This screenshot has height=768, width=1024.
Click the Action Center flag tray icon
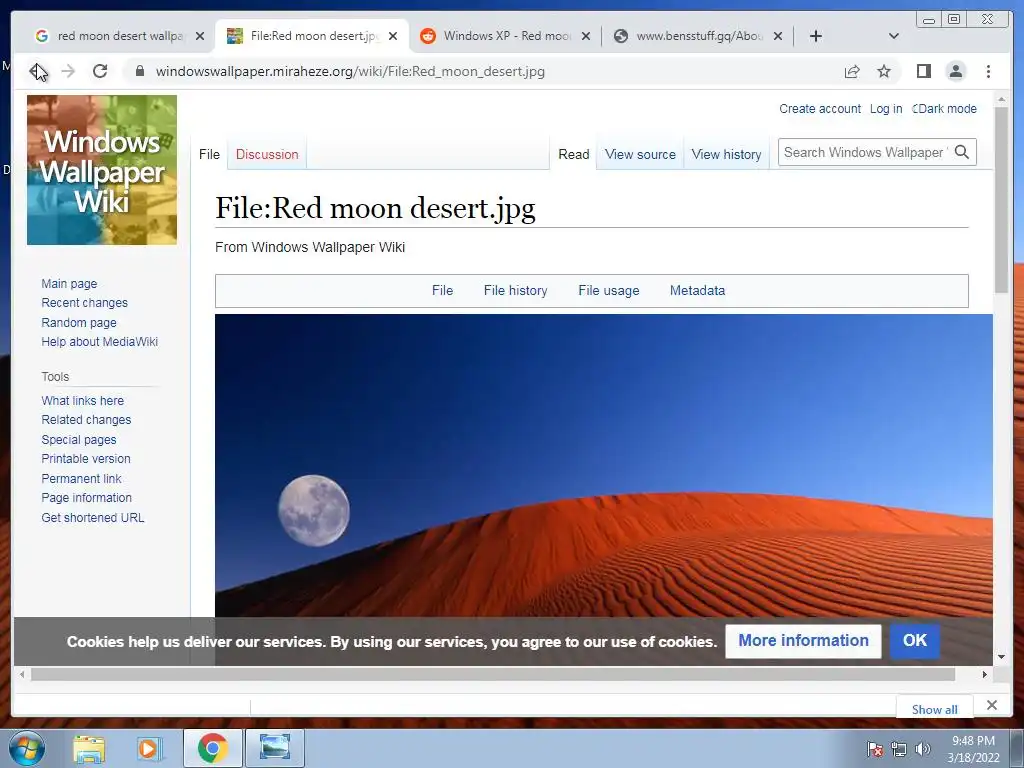tap(874, 749)
